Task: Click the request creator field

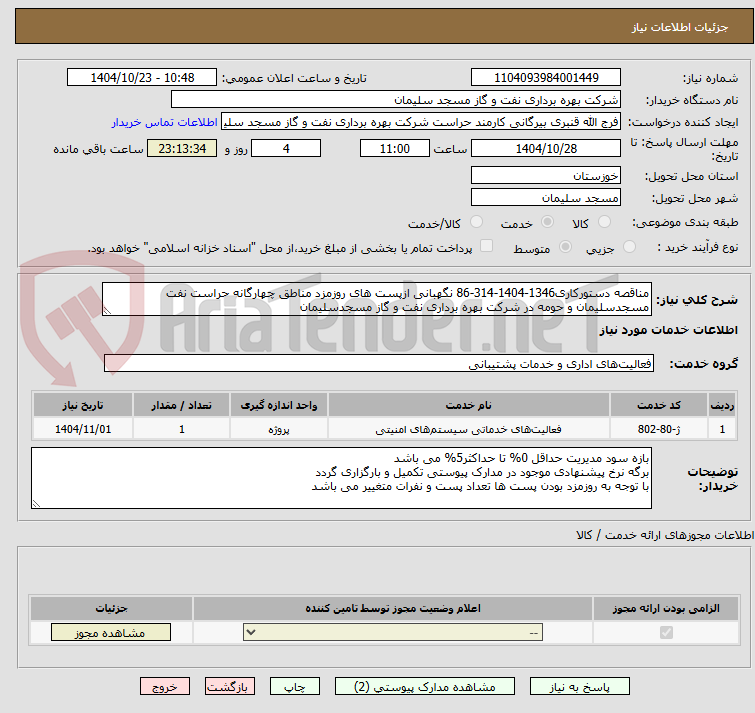Action: [421, 122]
